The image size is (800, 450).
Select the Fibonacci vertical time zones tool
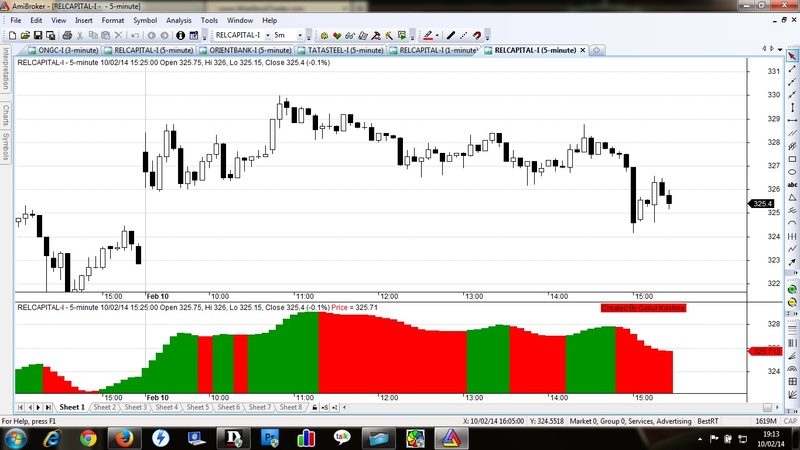click(792, 343)
